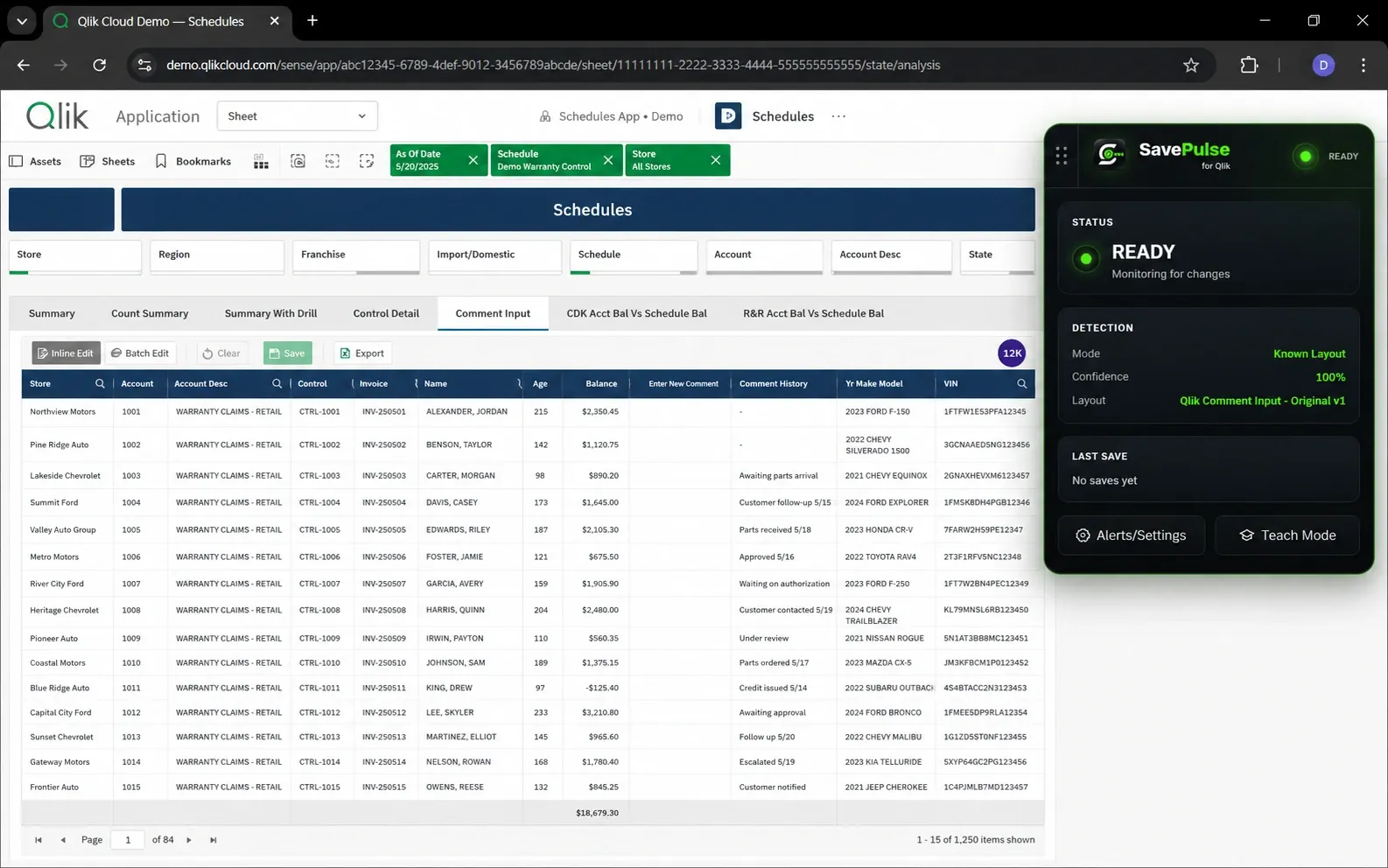
Task: Click the page number input field
Action: pos(128,840)
